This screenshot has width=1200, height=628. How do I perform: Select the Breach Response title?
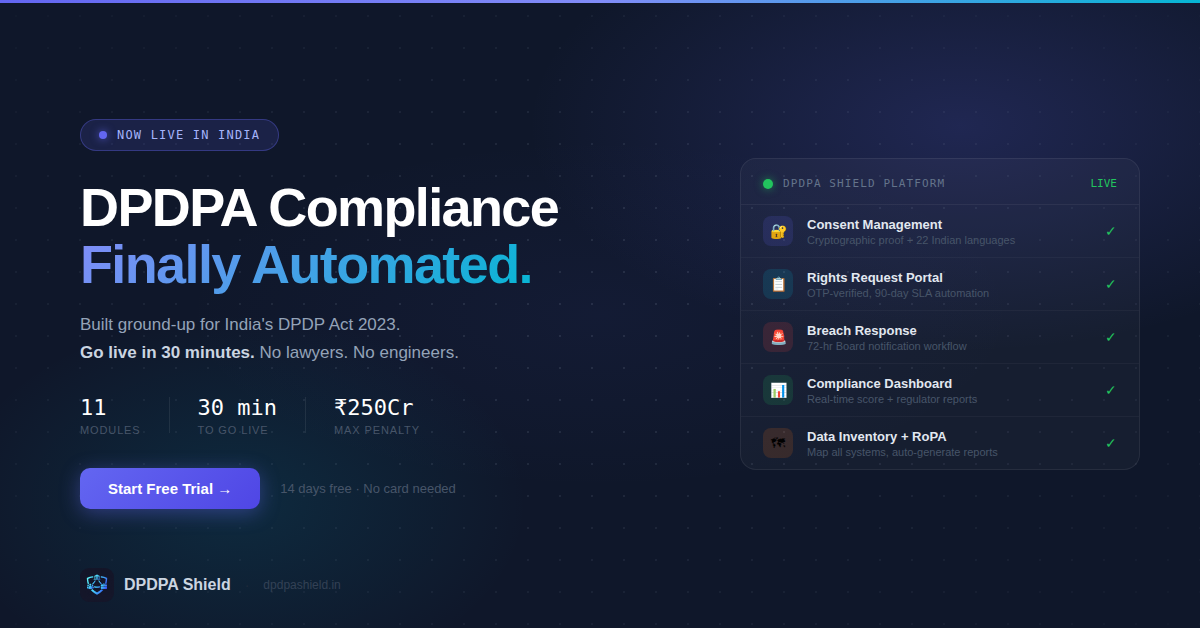pos(862,331)
